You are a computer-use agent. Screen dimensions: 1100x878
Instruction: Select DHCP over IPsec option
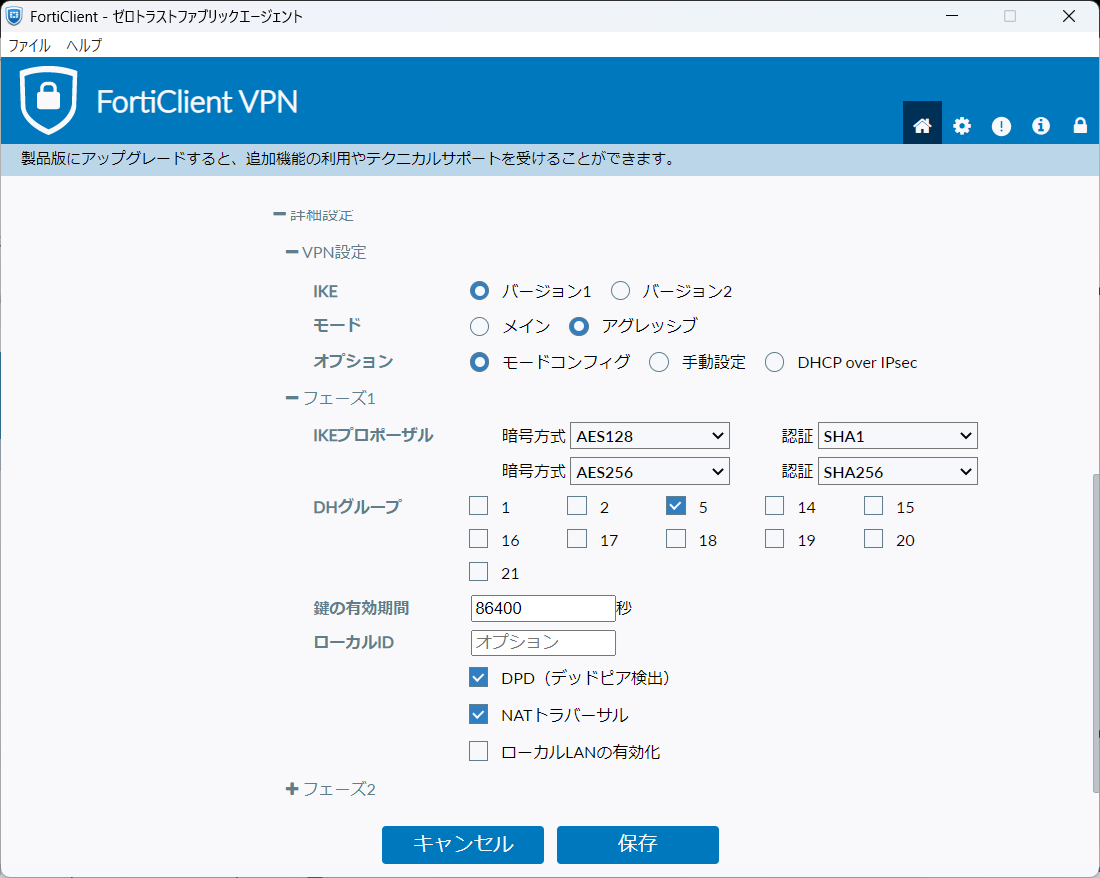pos(774,362)
